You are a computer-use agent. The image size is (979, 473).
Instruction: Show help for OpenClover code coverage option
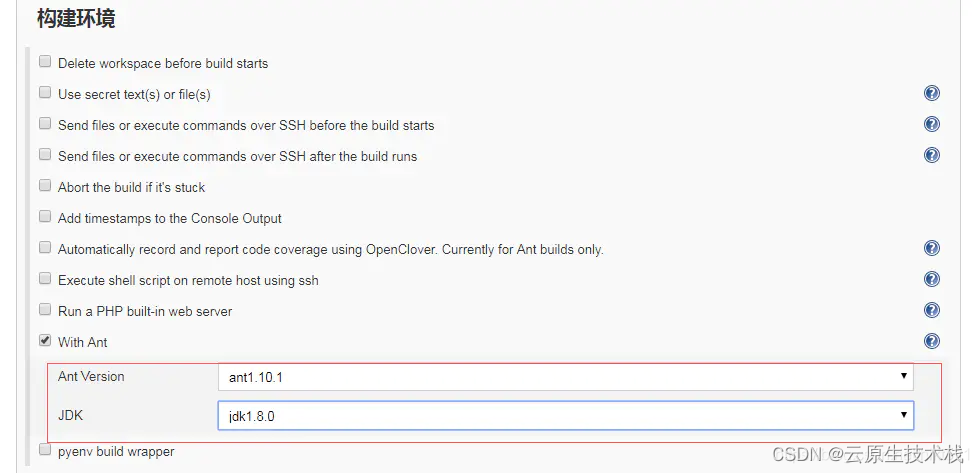(931, 249)
